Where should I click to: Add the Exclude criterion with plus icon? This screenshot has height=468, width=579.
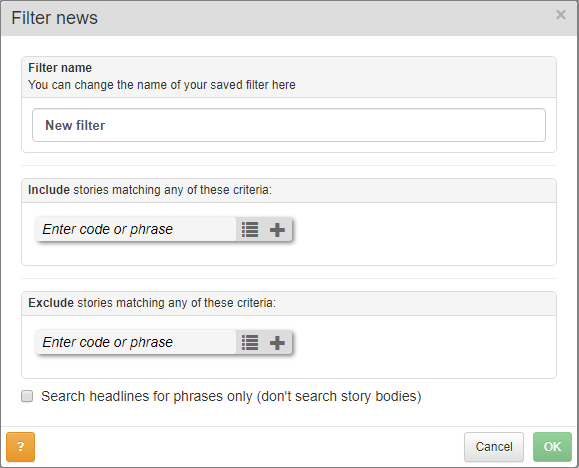pyautogui.click(x=277, y=342)
